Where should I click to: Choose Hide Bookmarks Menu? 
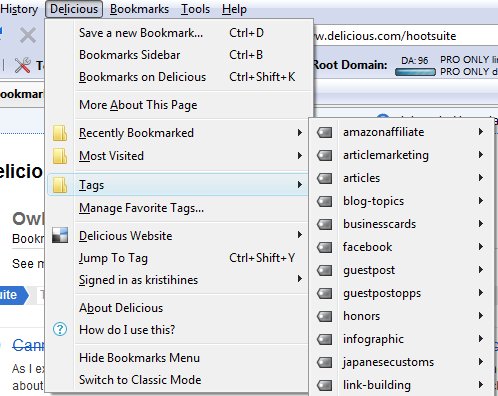(177, 358)
